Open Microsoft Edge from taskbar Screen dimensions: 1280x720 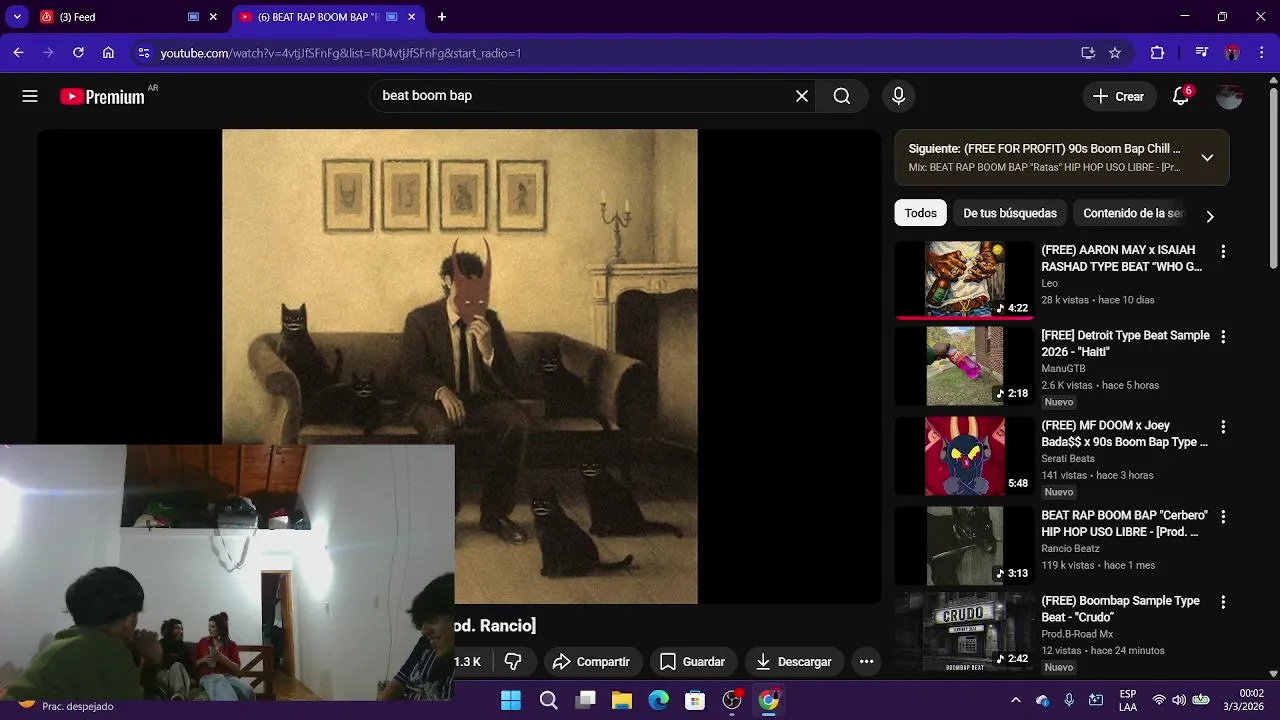coord(658,700)
